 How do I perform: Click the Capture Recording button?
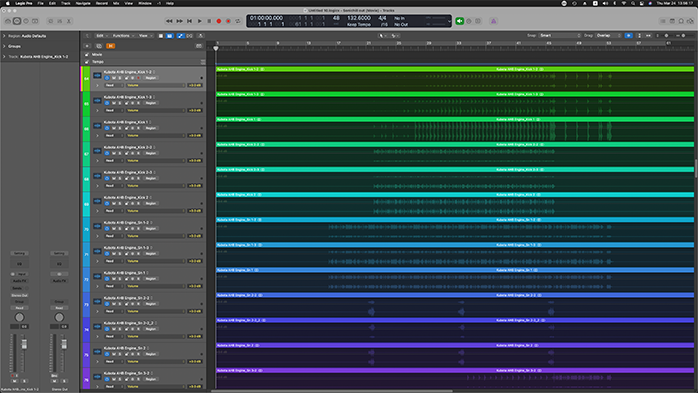(x=228, y=21)
